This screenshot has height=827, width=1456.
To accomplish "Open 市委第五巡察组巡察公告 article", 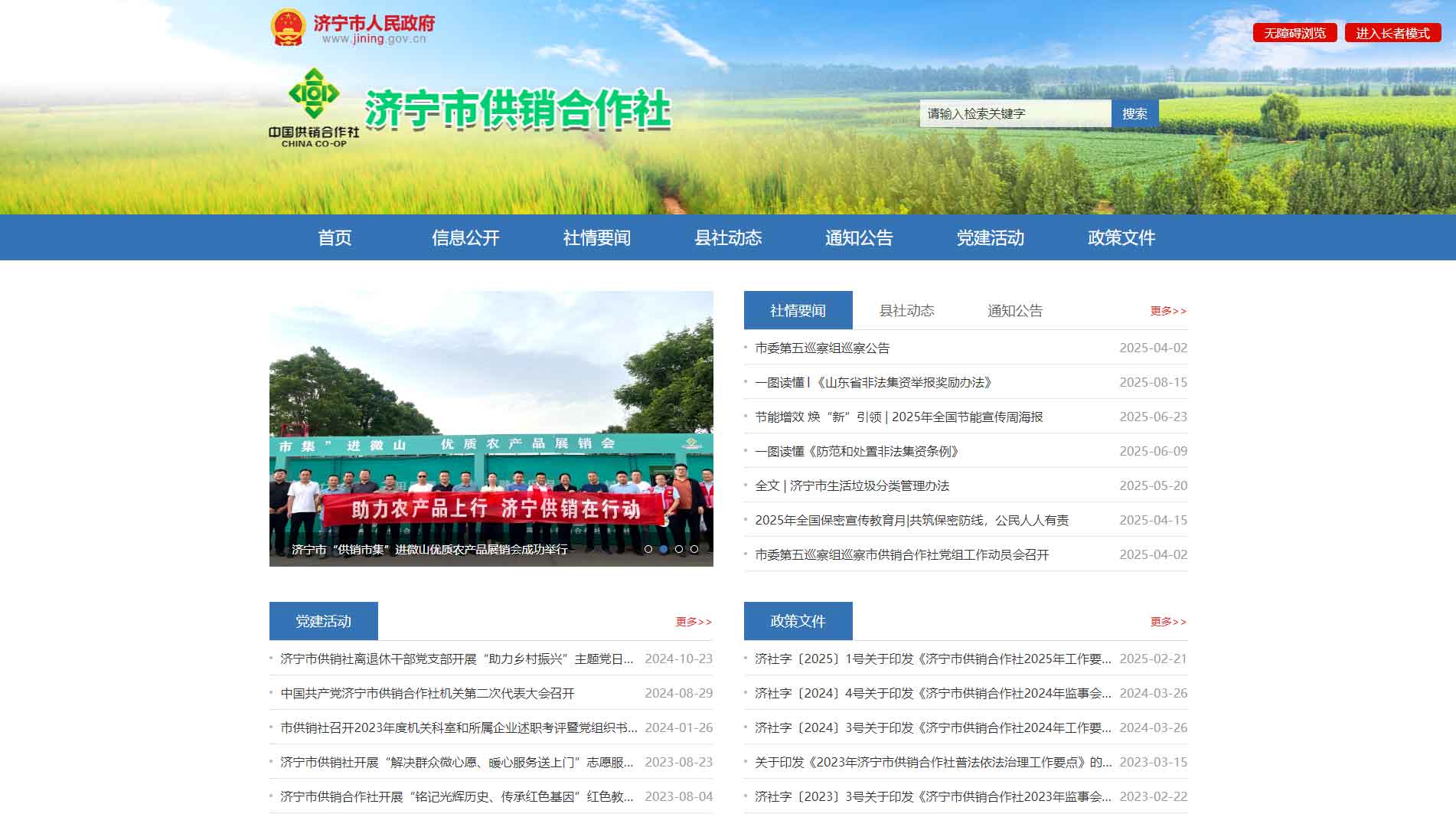I will point(822,348).
